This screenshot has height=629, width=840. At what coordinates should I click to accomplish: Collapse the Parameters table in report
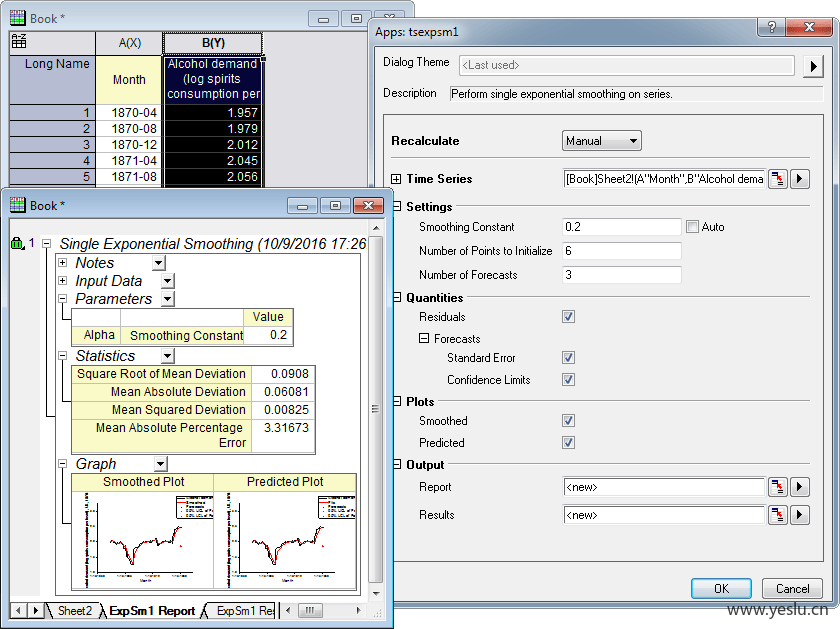(63, 298)
